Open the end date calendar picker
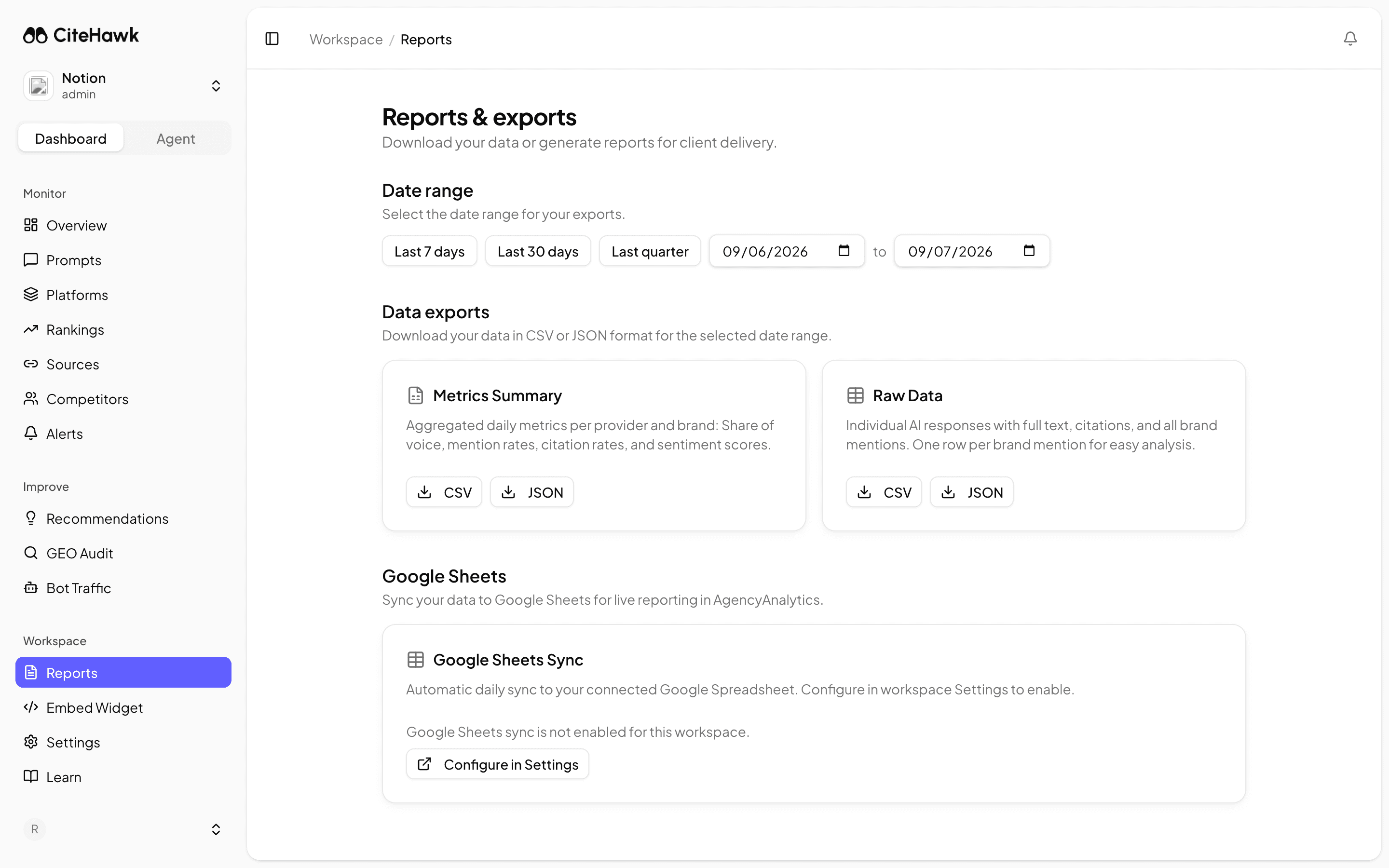Image resolution: width=1389 pixels, height=868 pixels. tap(1029, 251)
